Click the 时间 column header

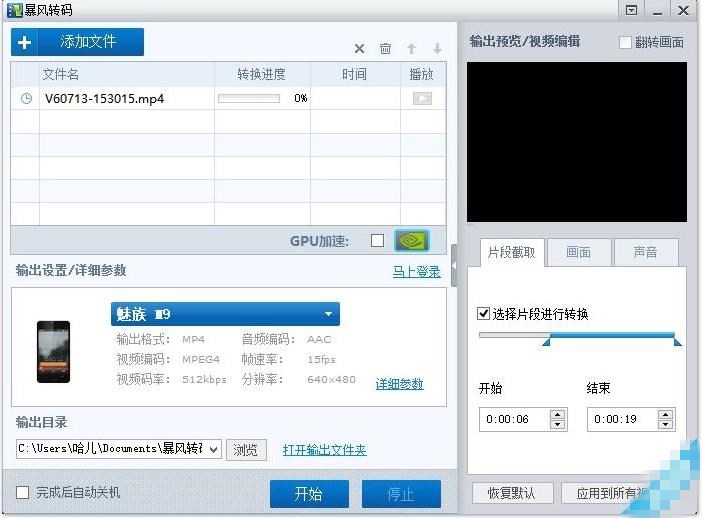(x=355, y=74)
